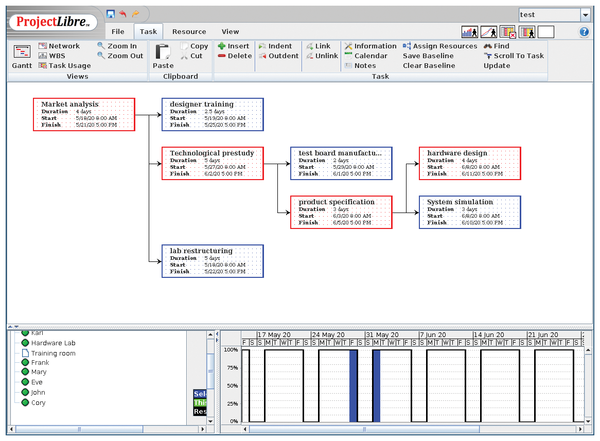Viewport: 600px width, 441px height.
Task: Switch to the Network view
Action: 59,46
